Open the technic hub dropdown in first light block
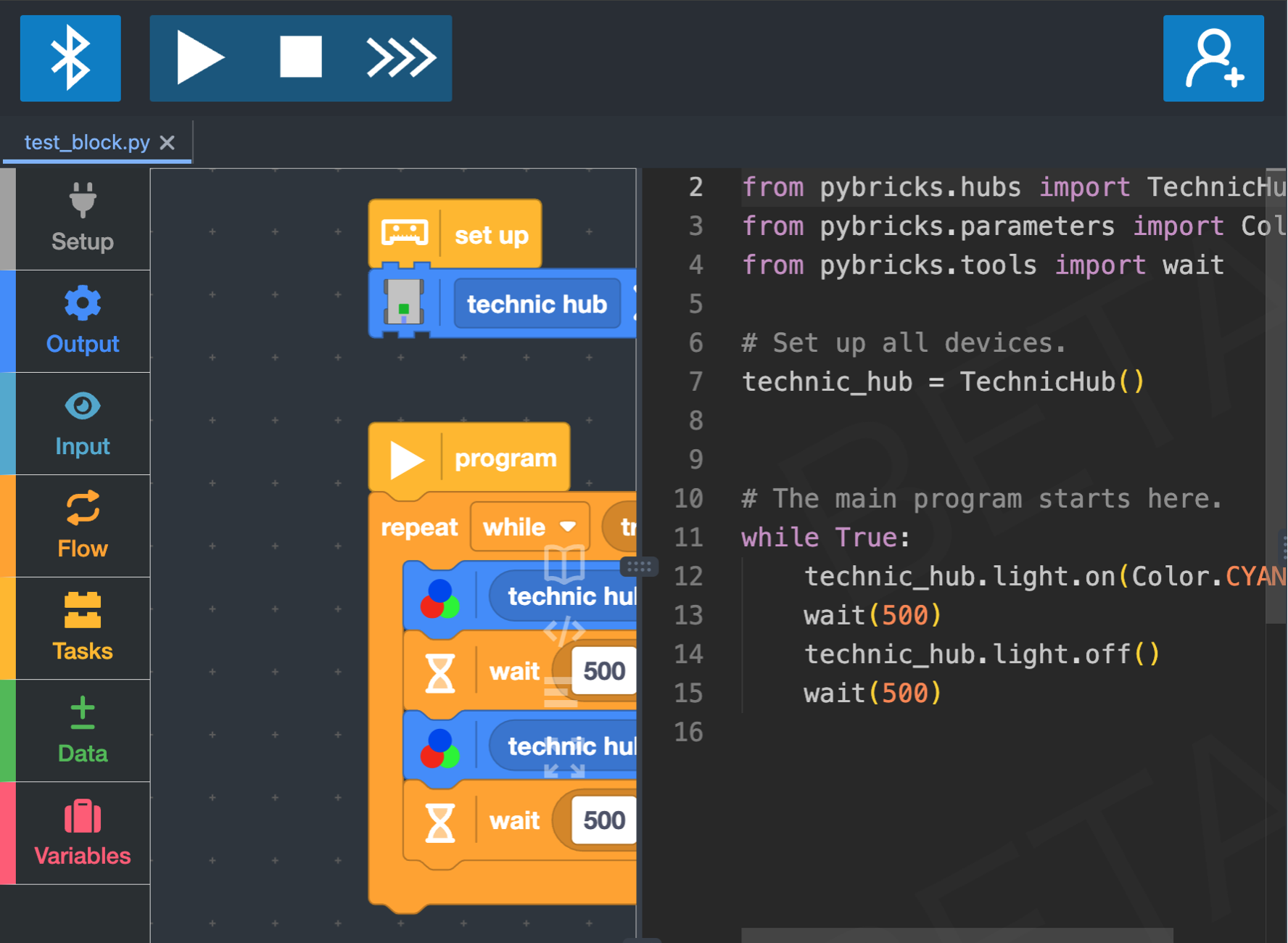This screenshot has width=1288, height=943. click(x=564, y=596)
